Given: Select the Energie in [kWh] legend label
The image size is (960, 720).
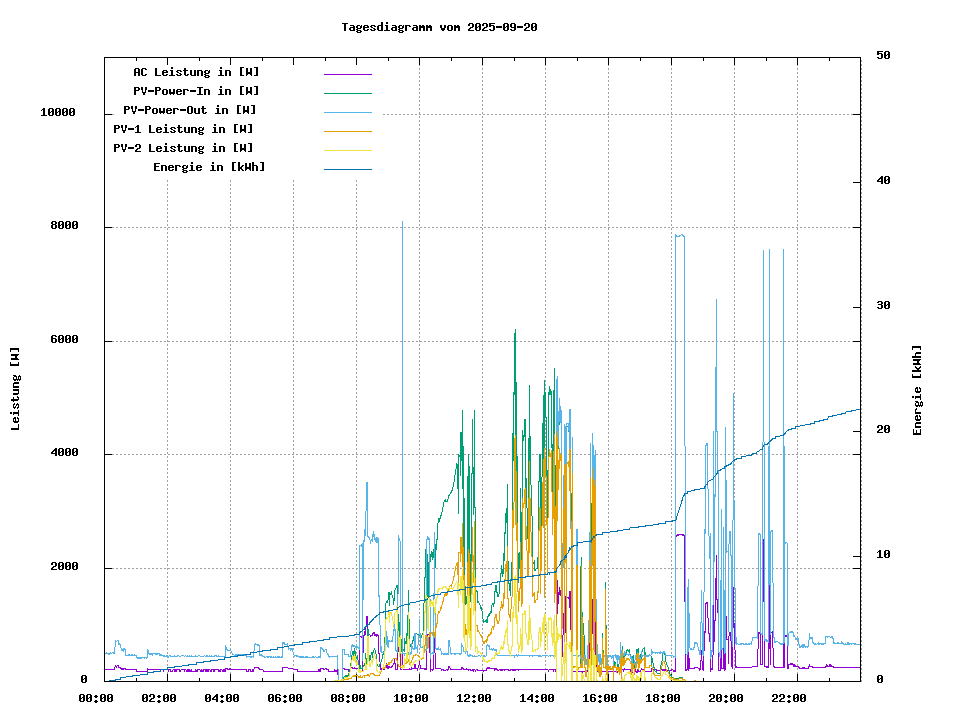Looking at the screenshot, I should [x=209, y=167].
